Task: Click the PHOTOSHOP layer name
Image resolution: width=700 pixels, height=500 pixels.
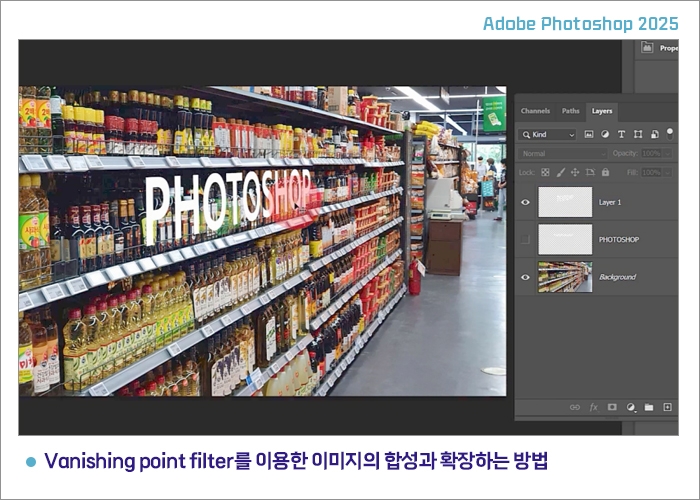Action: coord(619,240)
